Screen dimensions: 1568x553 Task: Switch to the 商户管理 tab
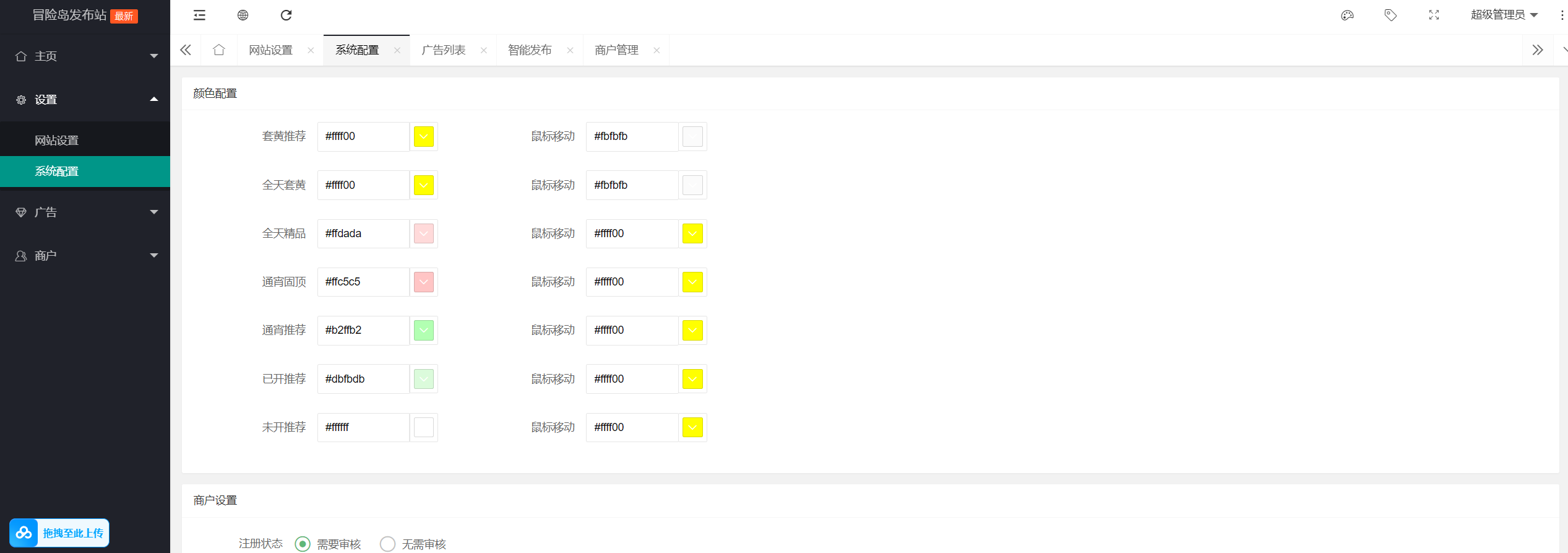click(x=616, y=50)
